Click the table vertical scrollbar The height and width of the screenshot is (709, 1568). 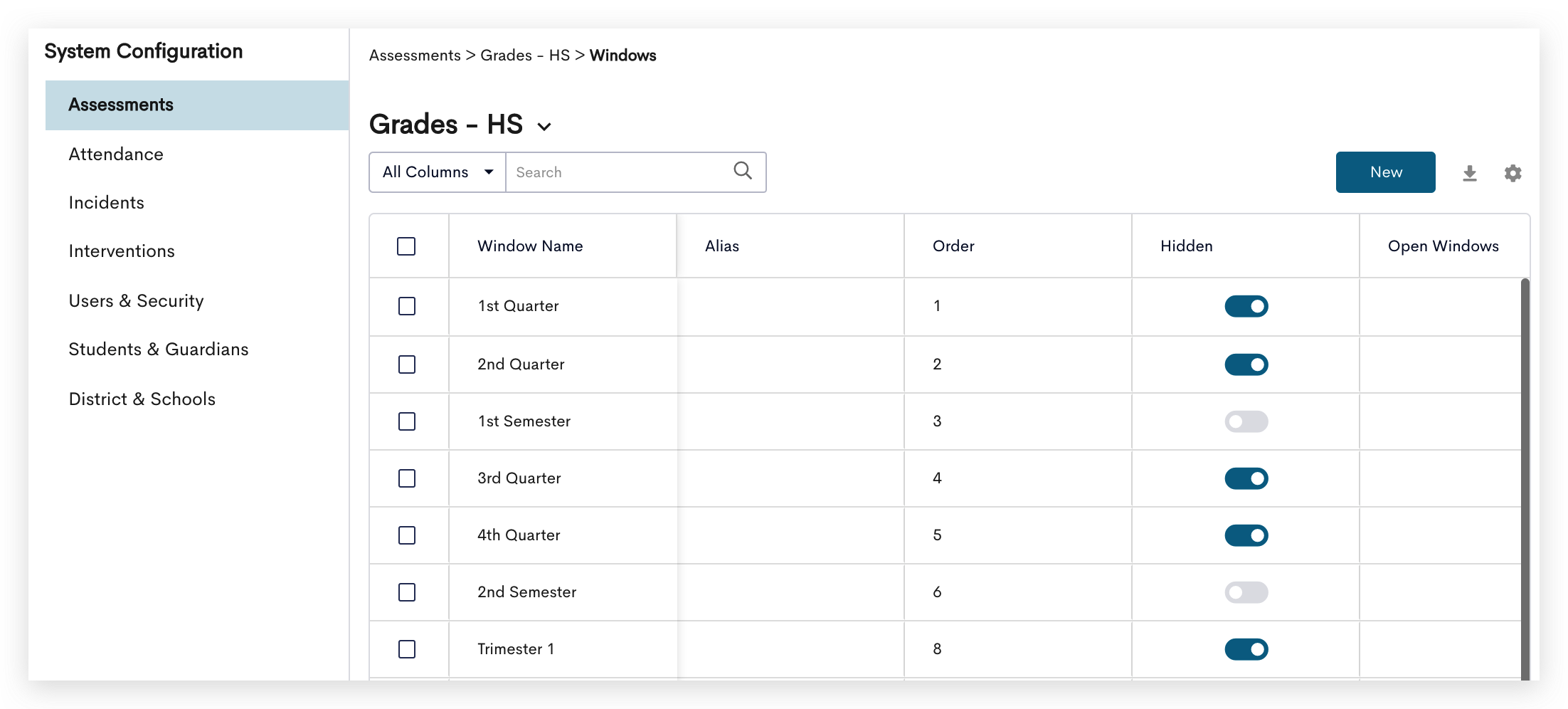pos(1525,478)
